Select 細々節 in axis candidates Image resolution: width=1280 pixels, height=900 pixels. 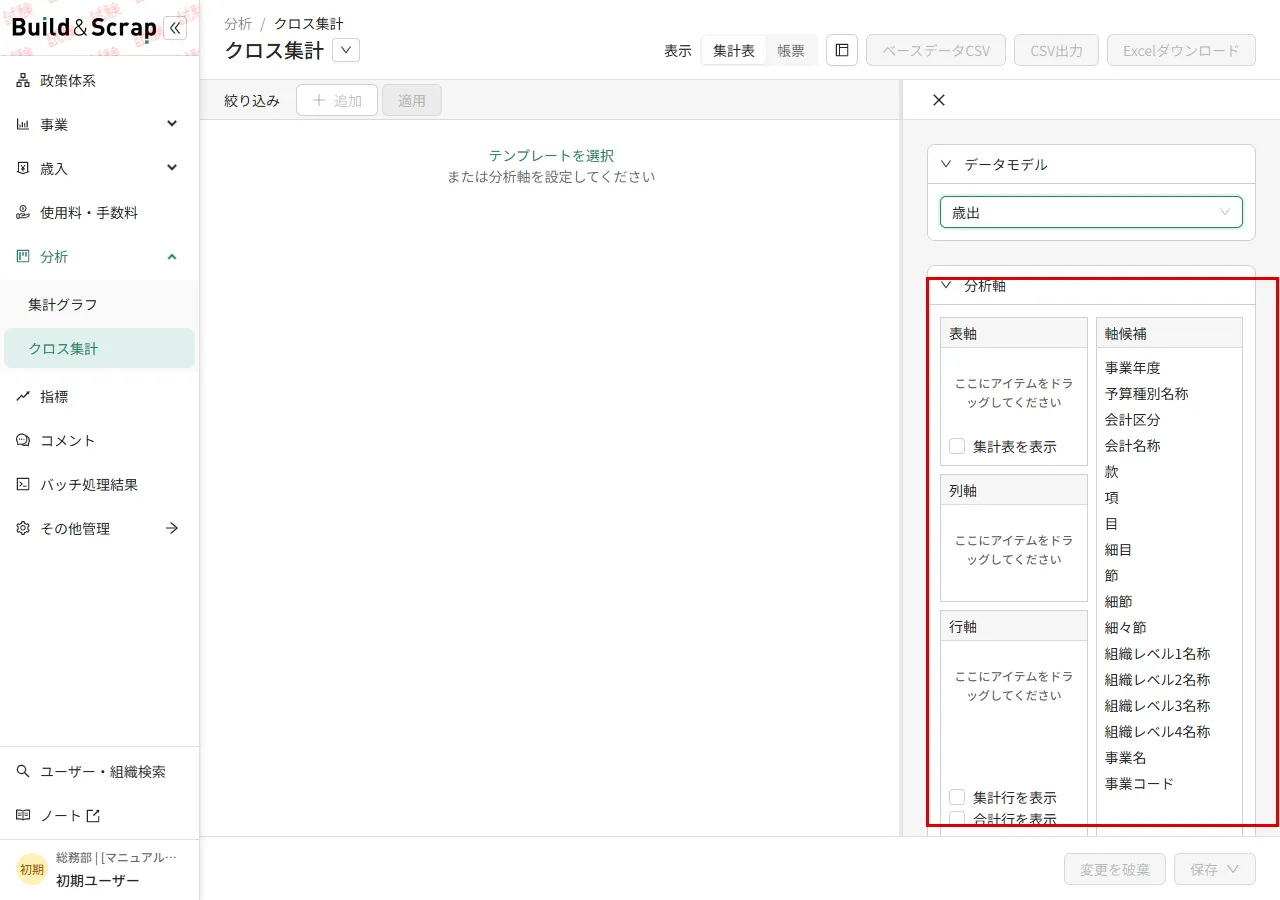pos(1126,628)
